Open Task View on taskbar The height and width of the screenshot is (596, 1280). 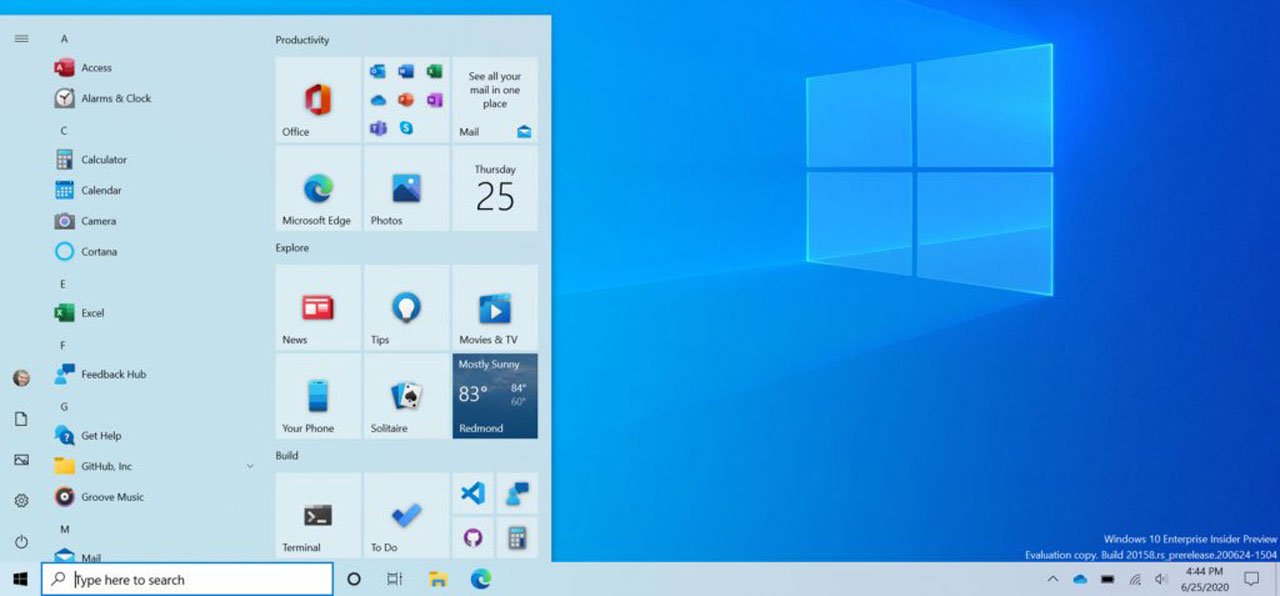click(x=394, y=579)
